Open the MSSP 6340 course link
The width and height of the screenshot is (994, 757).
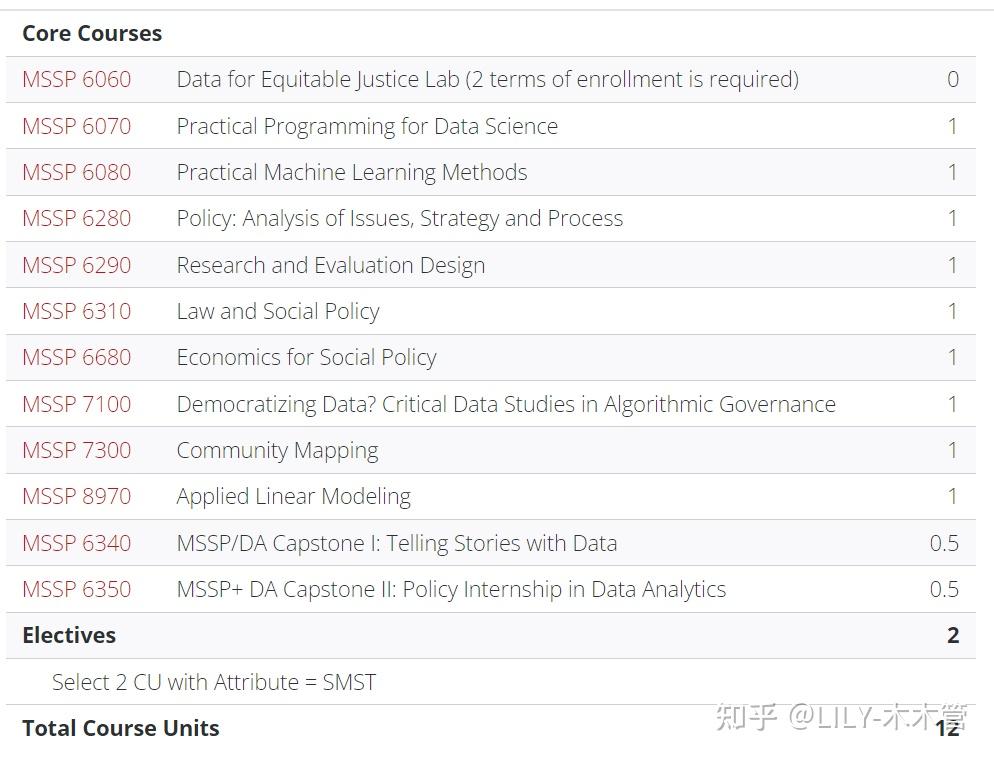tap(77, 543)
